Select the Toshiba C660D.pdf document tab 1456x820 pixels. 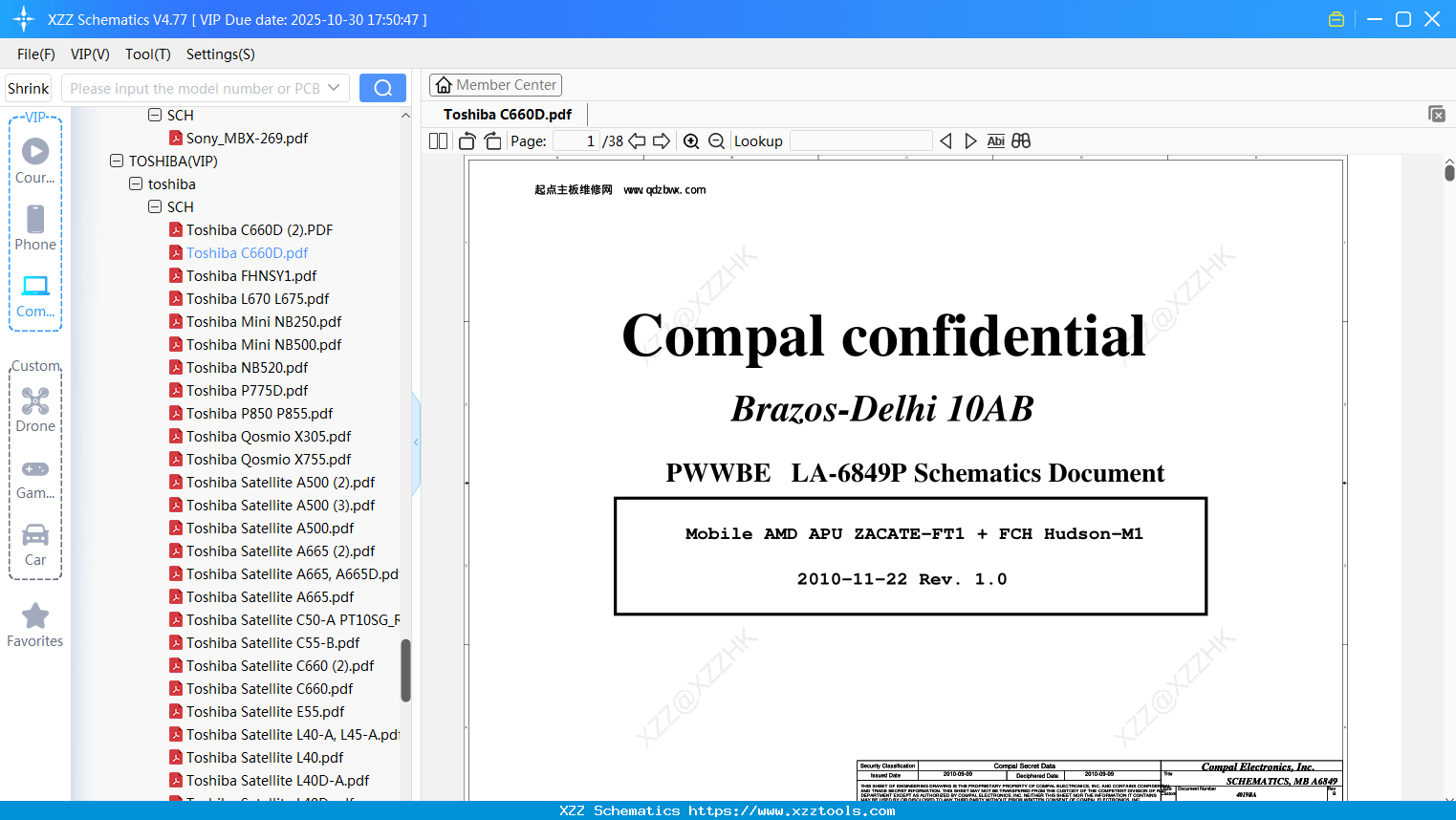point(508,115)
